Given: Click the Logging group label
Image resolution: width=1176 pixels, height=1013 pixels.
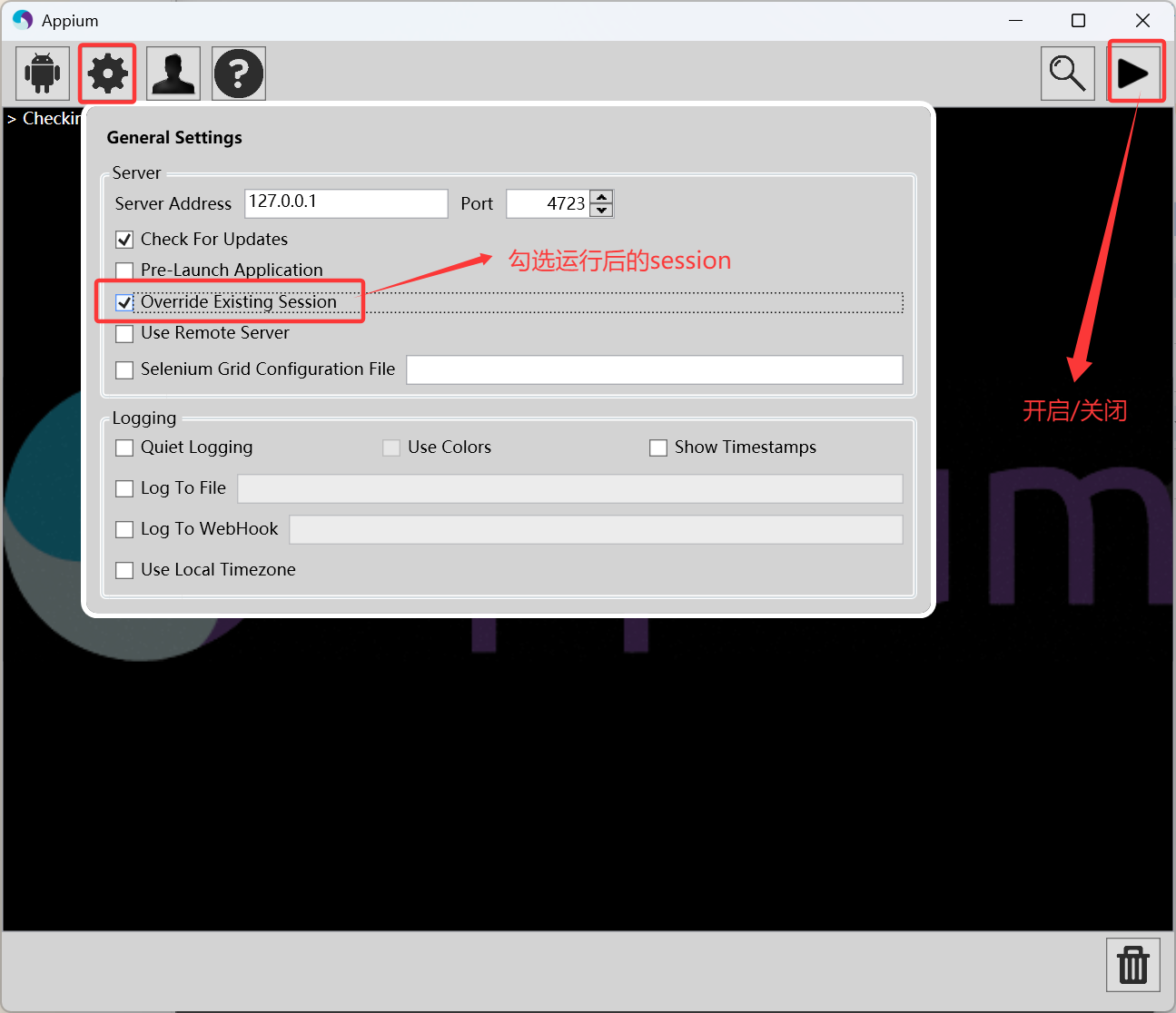Looking at the screenshot, I should pos(144,418).
